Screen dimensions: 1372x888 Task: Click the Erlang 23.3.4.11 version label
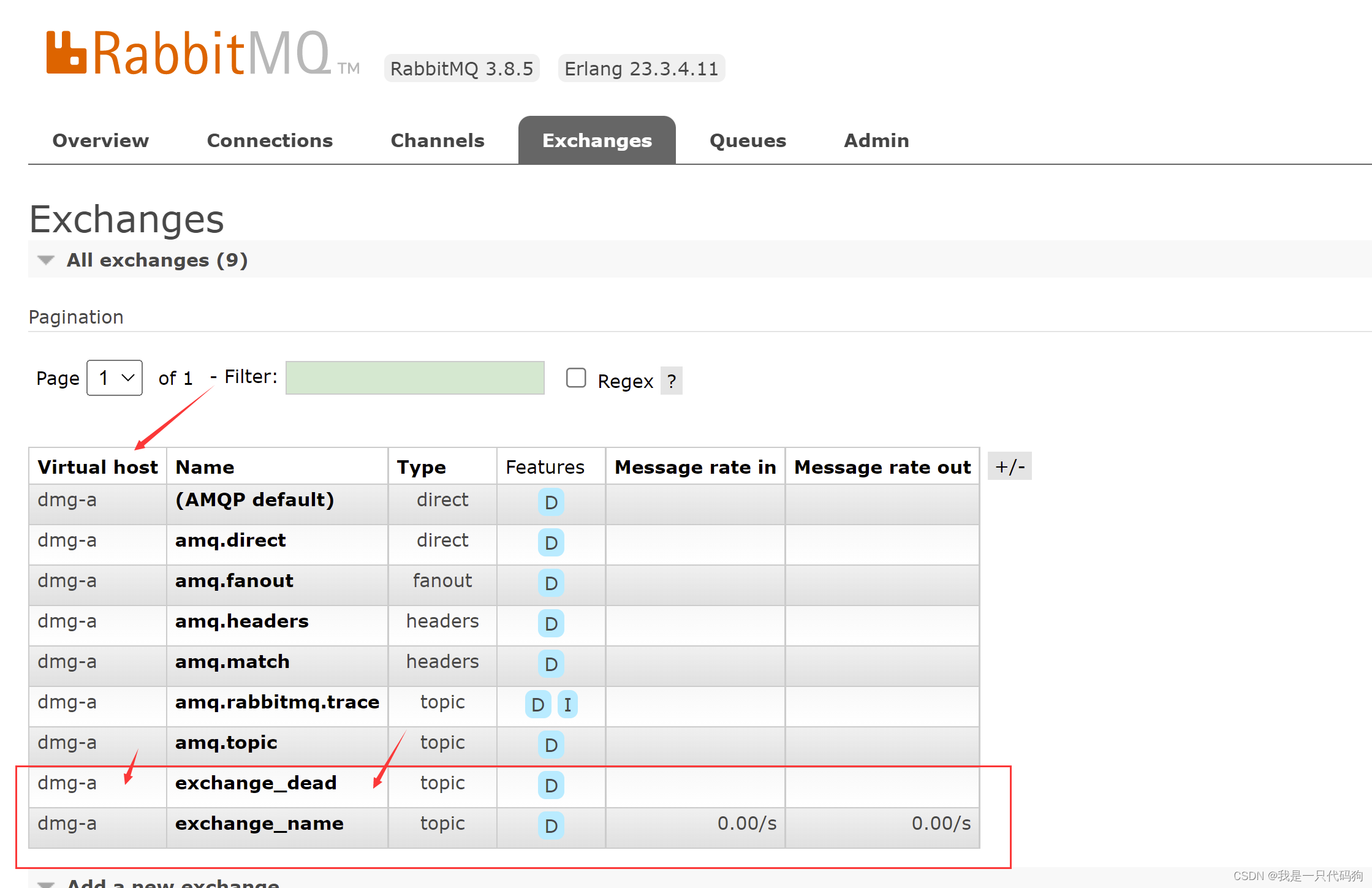(x=642, y=68)
